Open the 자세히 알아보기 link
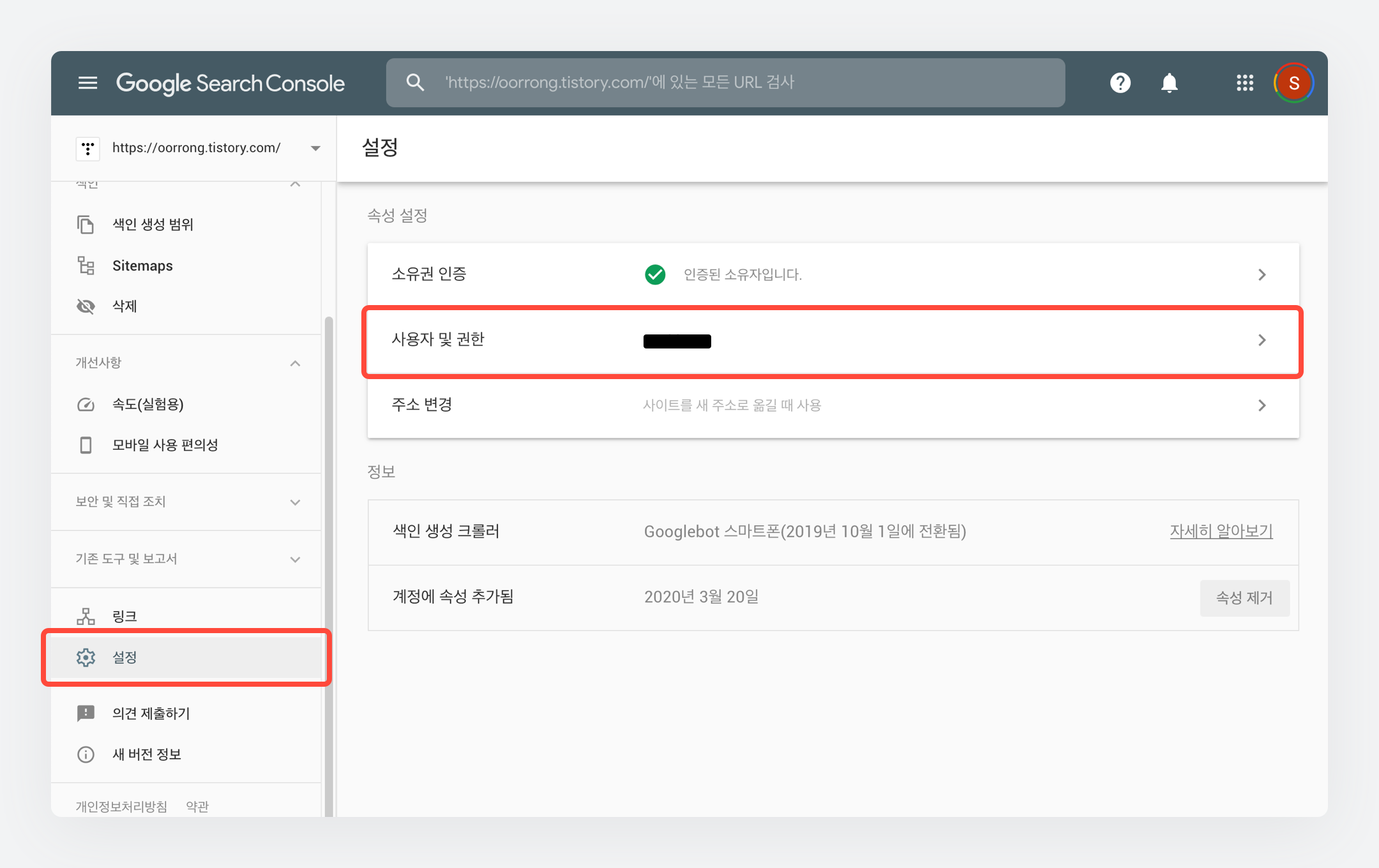1379x868 pixels. click(x=1221, y=531)
